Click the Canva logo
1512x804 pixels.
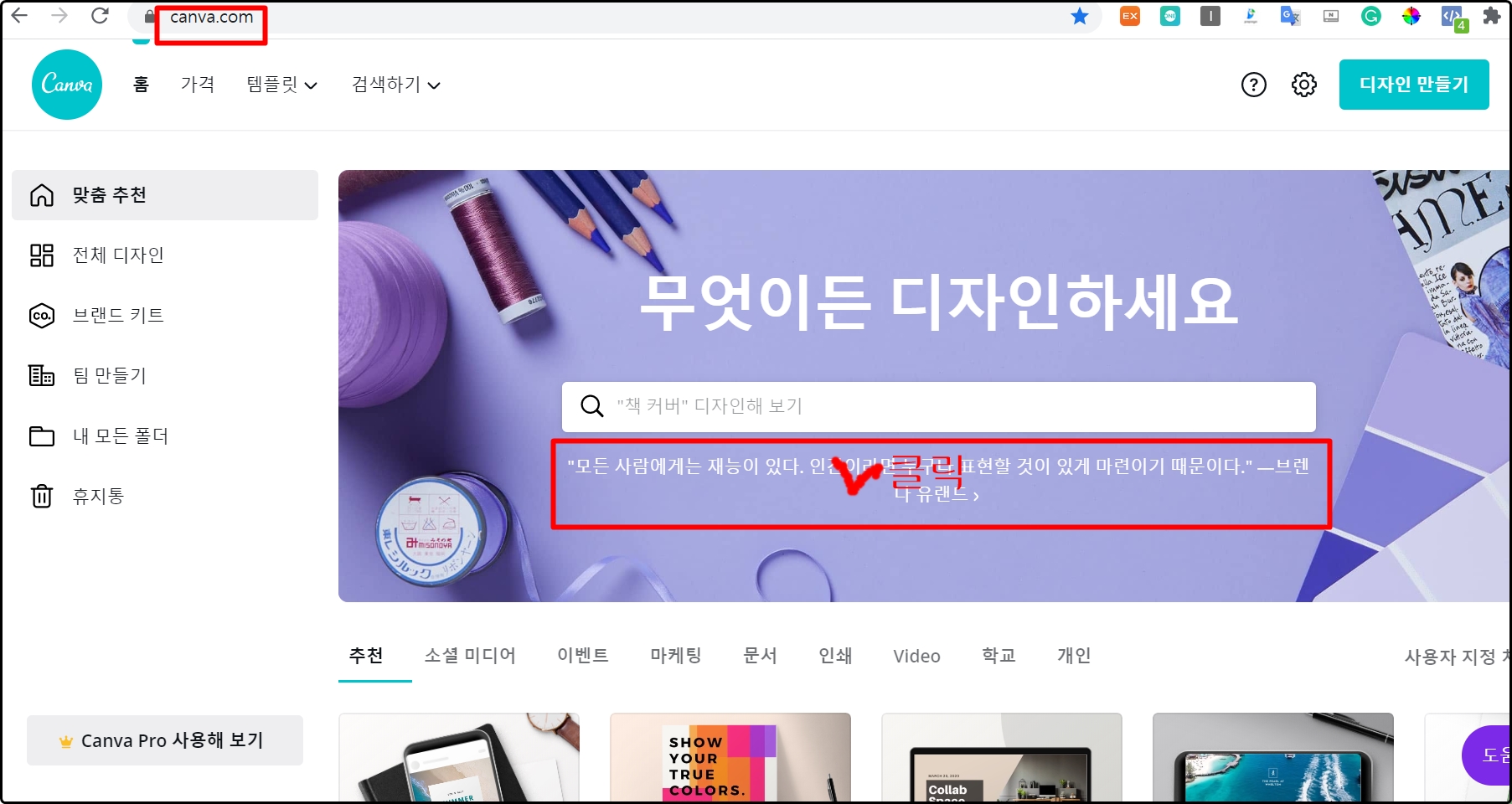click(x=67, y=85)
